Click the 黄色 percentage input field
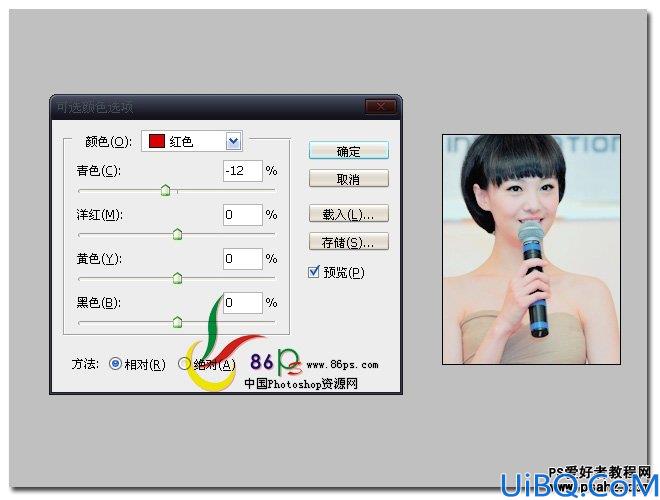Screen dimensions: 660x500 [x=243, y=258]
